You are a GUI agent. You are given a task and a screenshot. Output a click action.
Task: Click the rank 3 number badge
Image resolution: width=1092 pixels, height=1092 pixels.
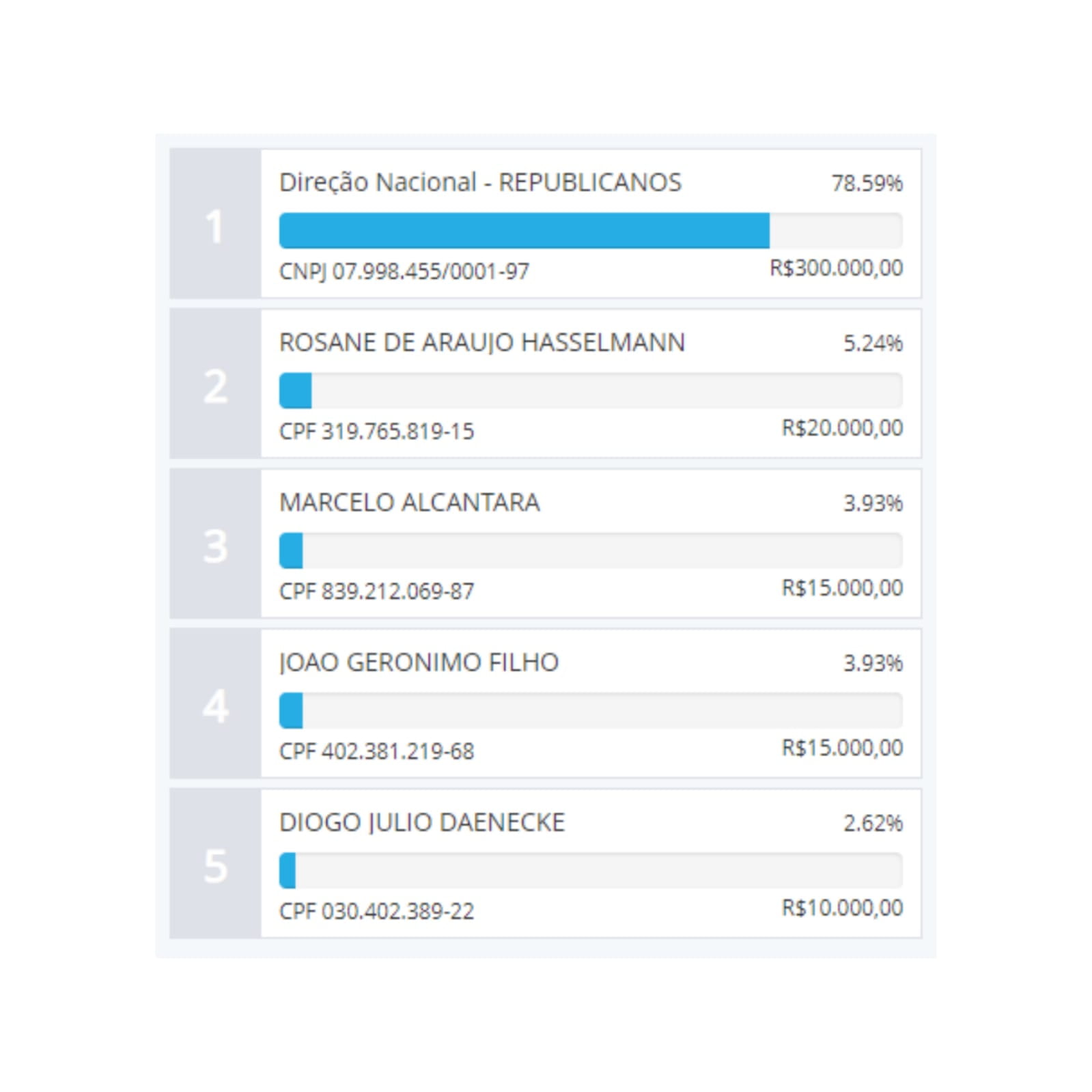215,545
